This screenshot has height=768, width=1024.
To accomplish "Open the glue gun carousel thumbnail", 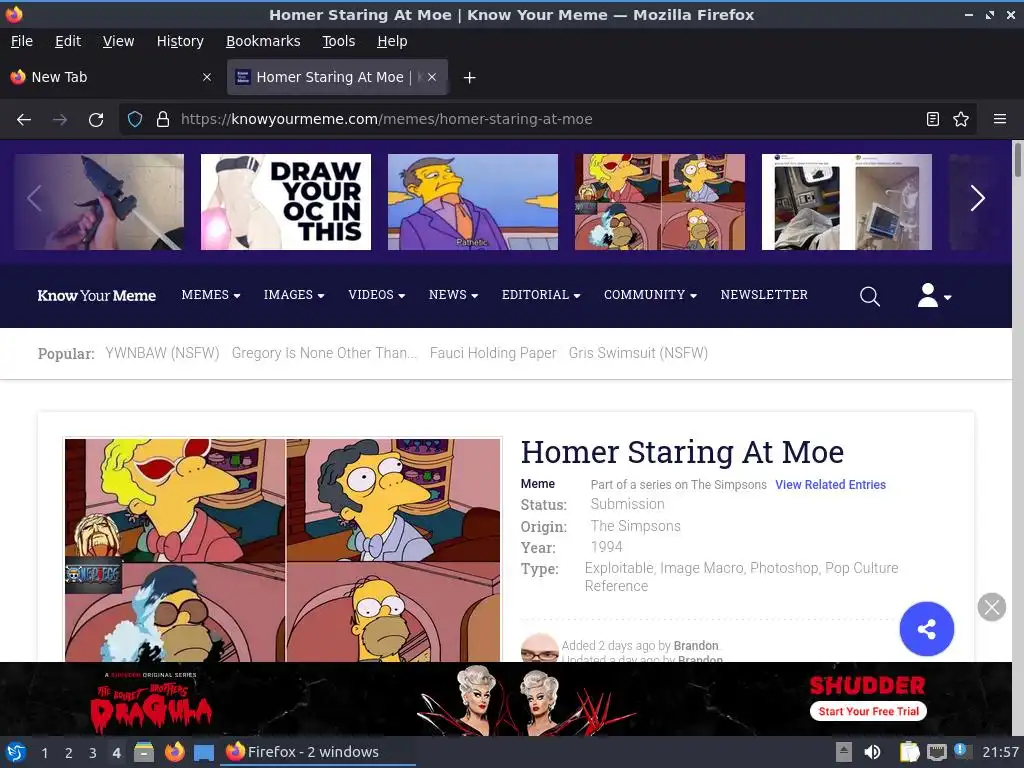I will (99, 202).
